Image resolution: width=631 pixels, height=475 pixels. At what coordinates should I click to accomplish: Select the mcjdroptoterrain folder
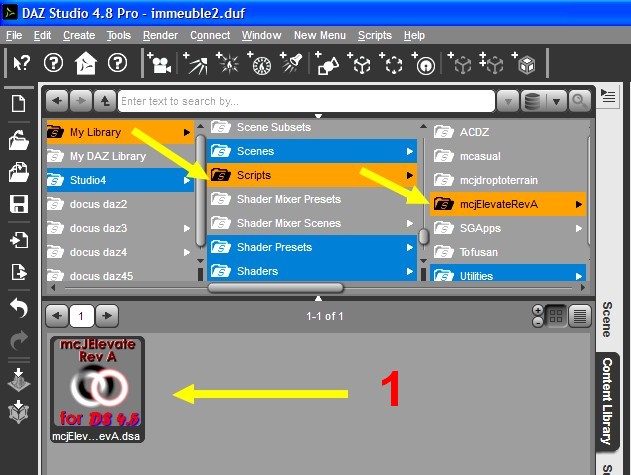coord(508,180)
